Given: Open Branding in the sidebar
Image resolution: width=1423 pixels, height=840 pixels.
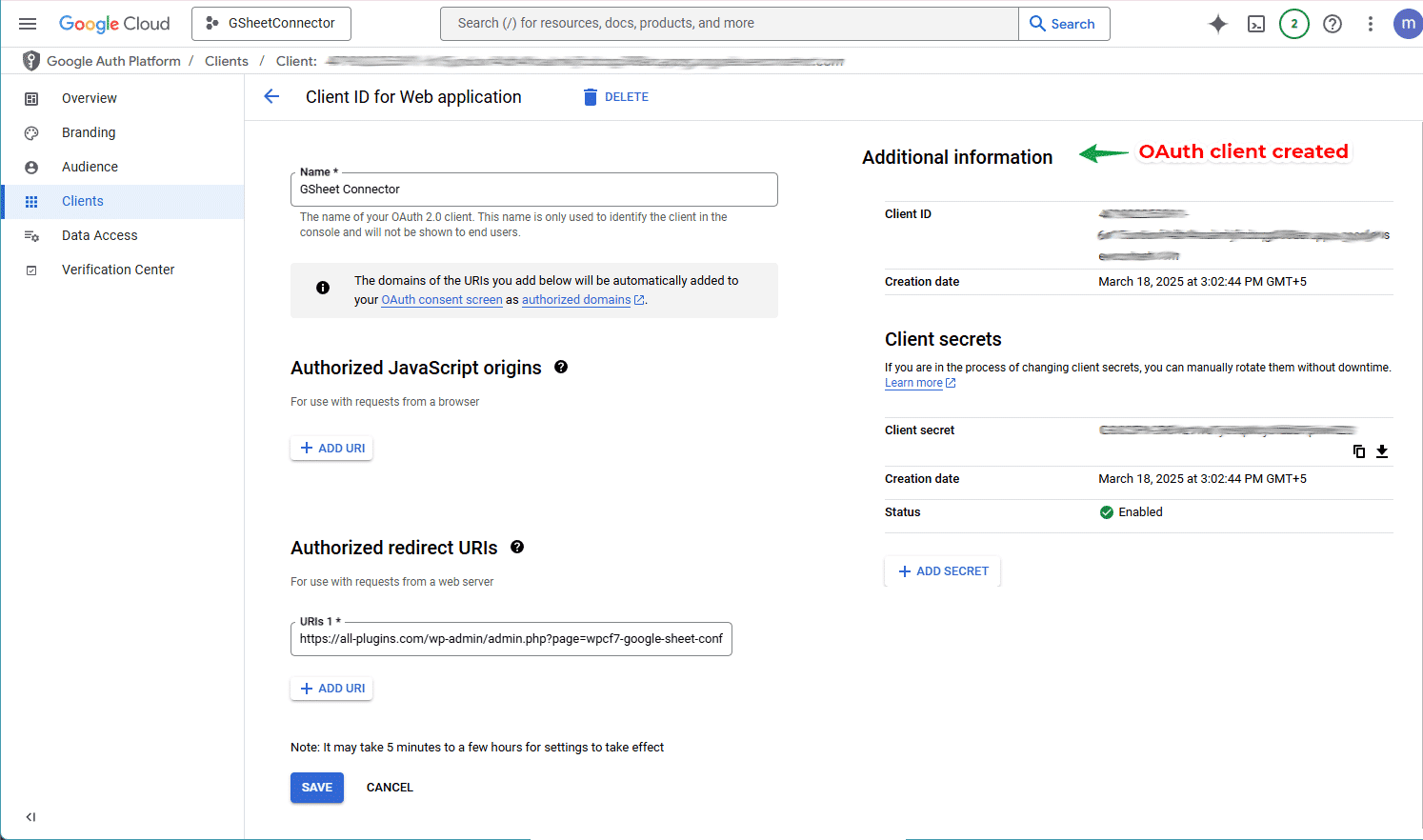Looking at the screenshot, I should [x=122, y=132].
